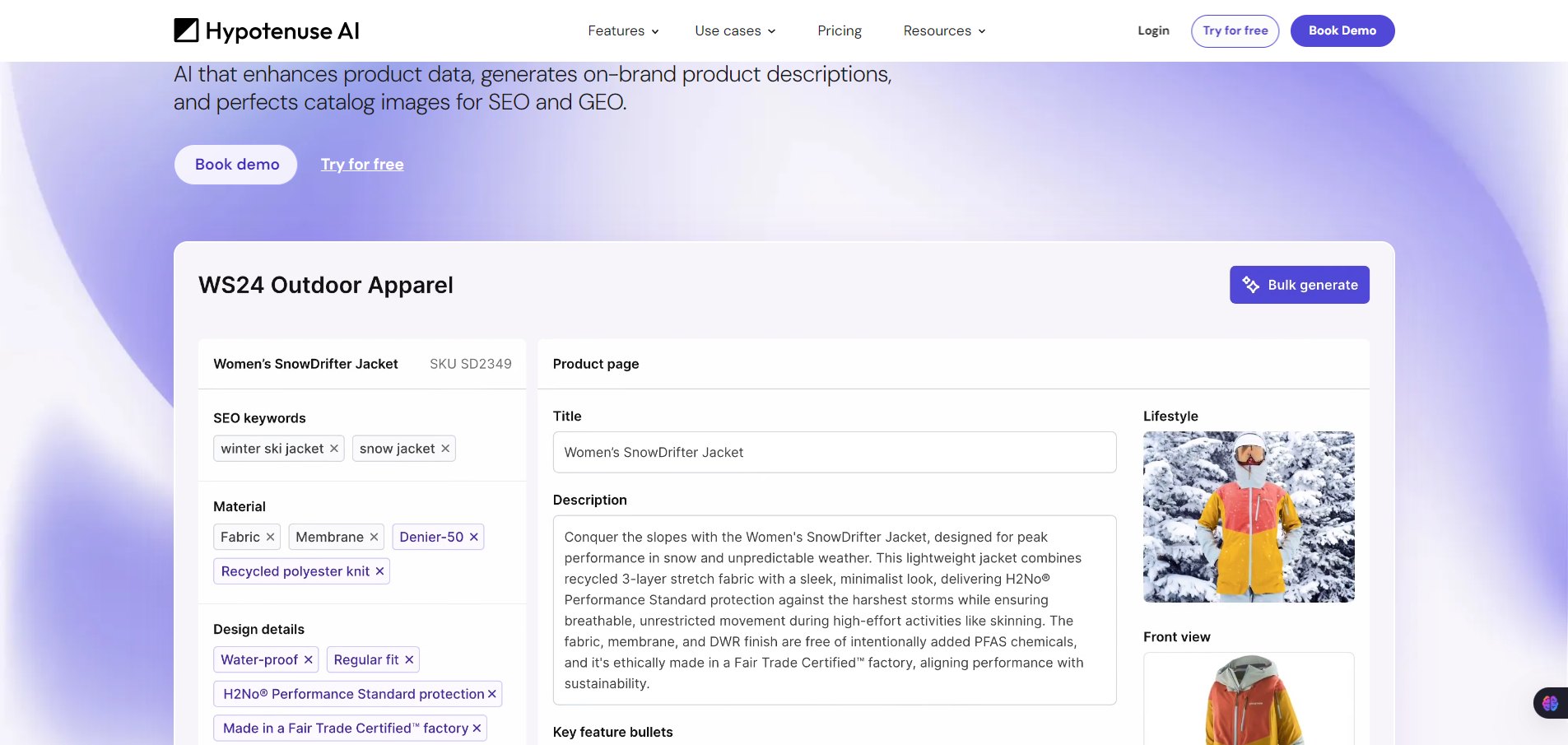Remove the Regular fit tag

[x=409, y=659]
